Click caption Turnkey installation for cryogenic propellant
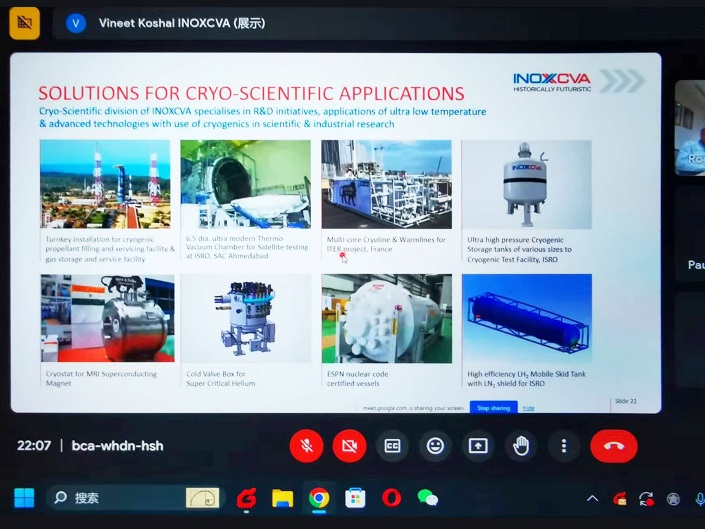The width and height of the screenshot is (705, 529). pyautogui.click(x=110, y=249)
